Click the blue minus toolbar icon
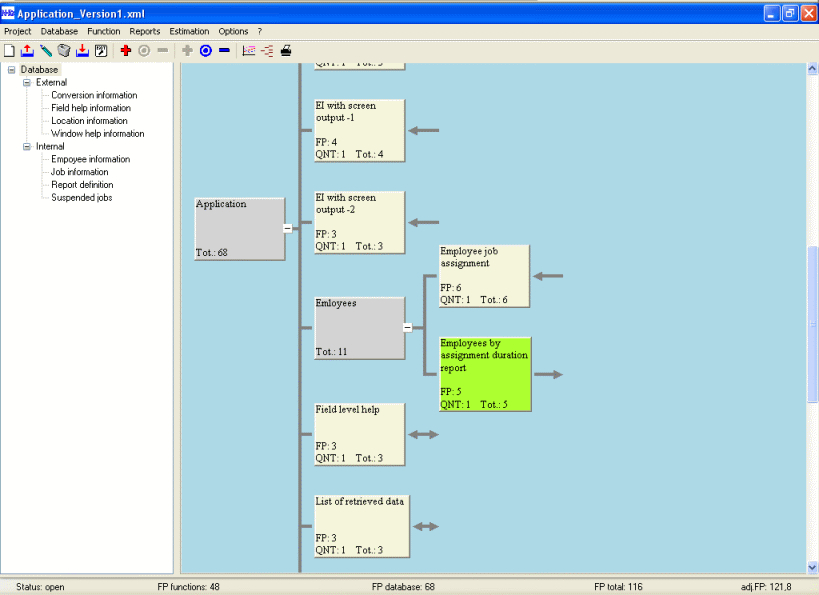Image resolution: width=819 pixels, height=595 pixels. (x=225, y=51)
